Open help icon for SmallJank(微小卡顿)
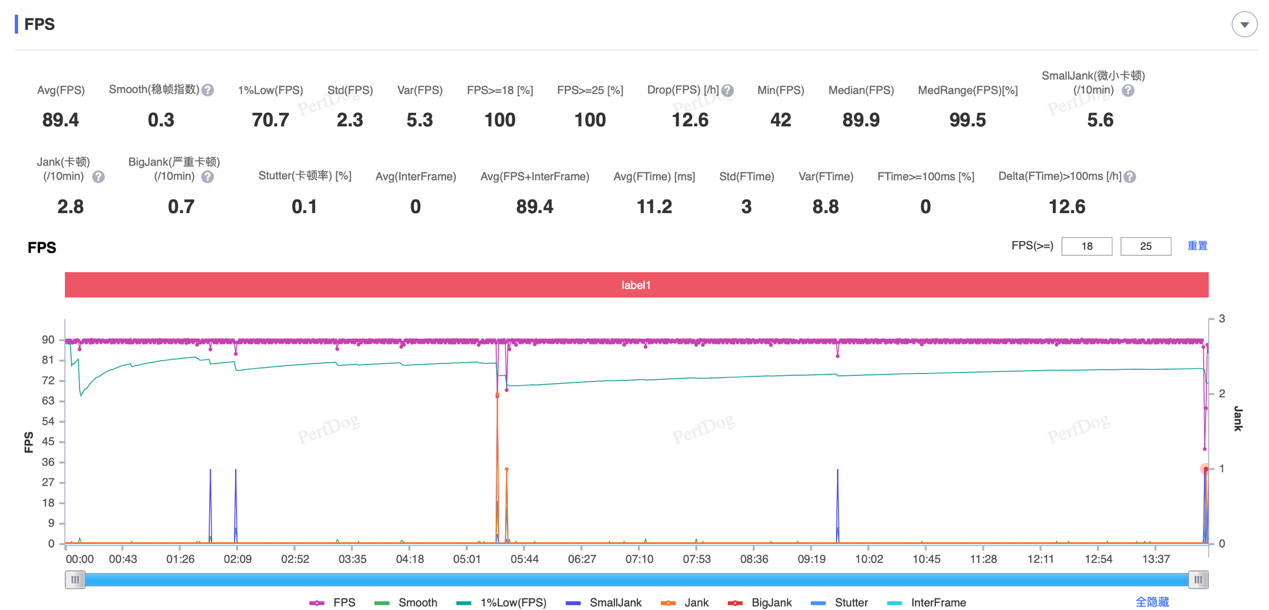 1128,91
